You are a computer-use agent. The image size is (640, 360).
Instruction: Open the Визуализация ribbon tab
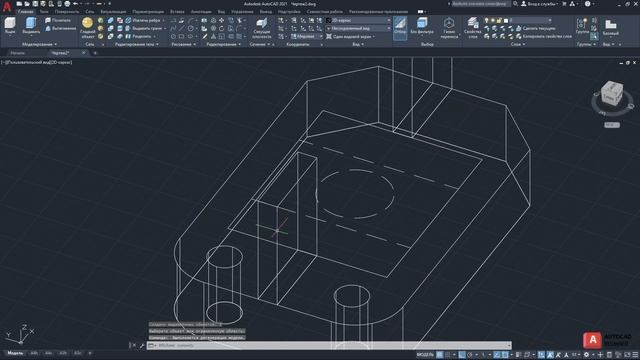pos(113,11)
